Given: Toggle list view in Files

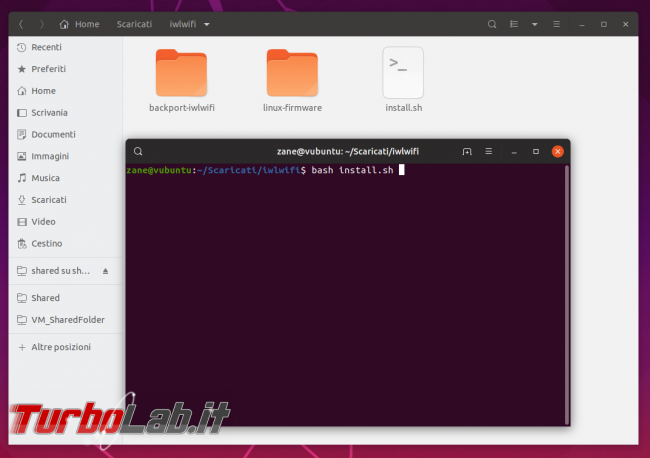Looking at the screenshot, I should [x=514, y=24].
